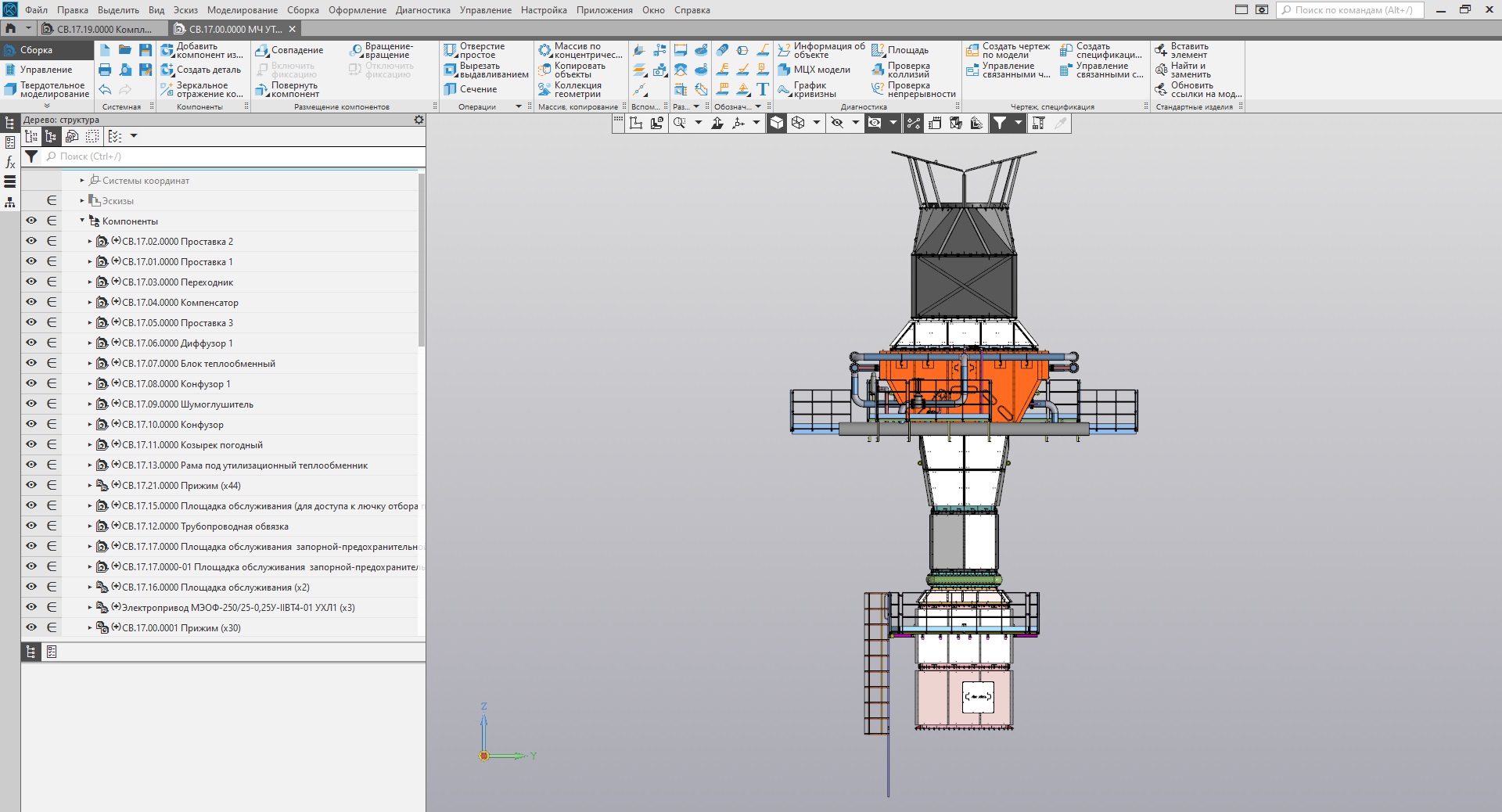Screen dimensions: 1502x812
Task: Toggle eye icon for СВ.17.12.0000 Трубопроводная обвязка
Action: tap(31, 526)
